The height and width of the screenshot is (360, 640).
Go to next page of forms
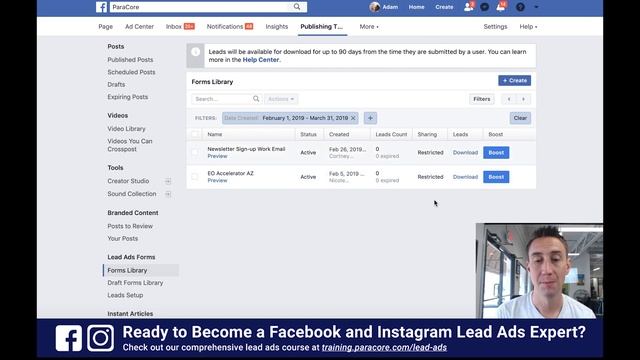tap(523, 99)
